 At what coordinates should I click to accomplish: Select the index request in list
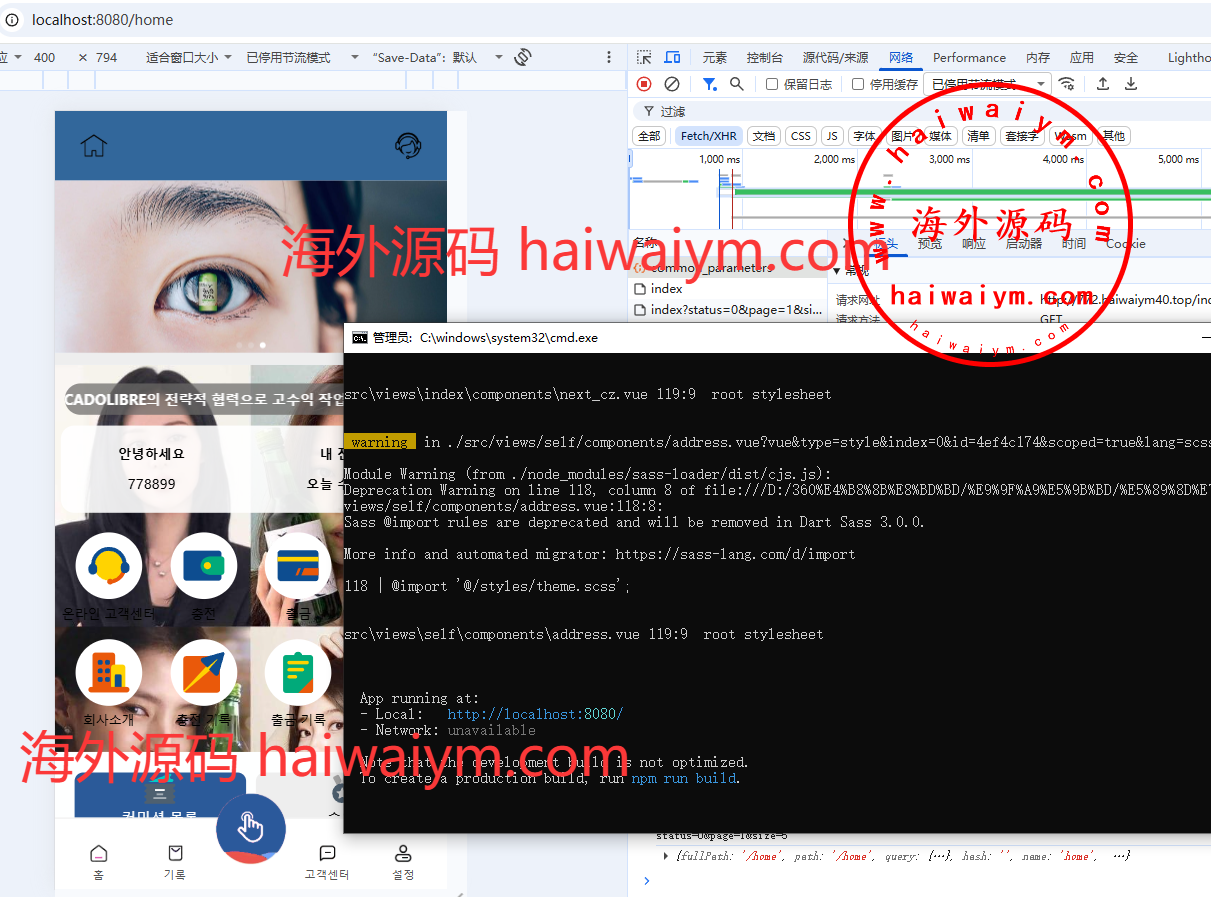point(667,288)
